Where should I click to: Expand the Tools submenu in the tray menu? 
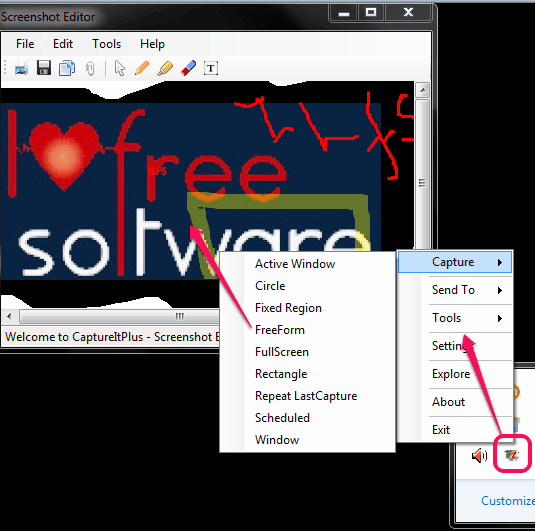pyautogui.click(x=455, y=318)
